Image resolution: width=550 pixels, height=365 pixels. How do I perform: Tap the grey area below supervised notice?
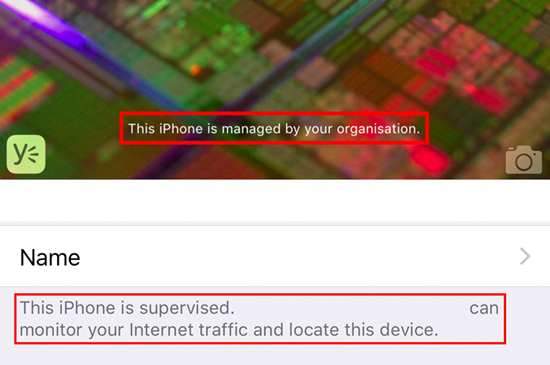tap(275, 355)
